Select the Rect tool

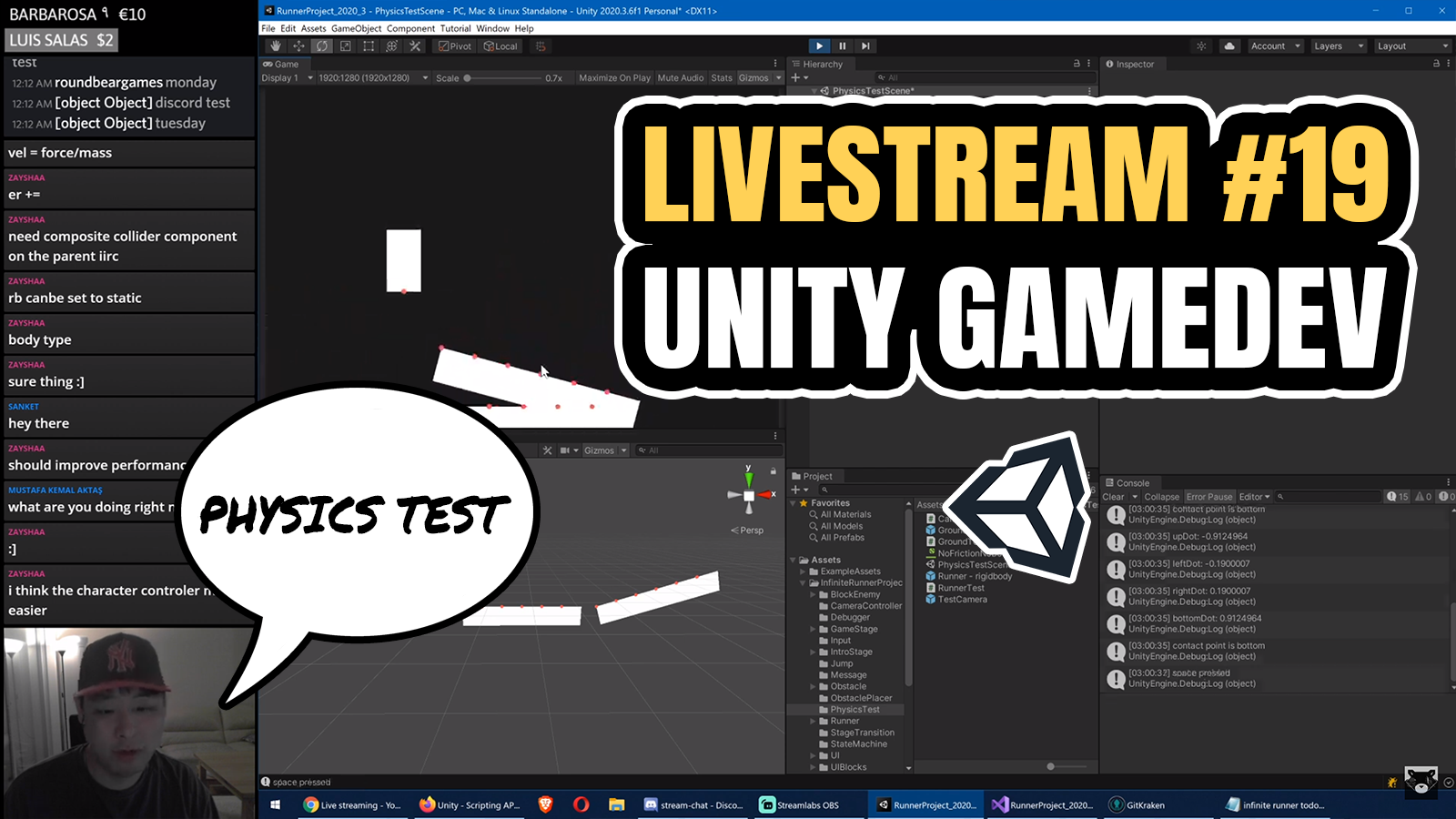(x=369, y=46)
